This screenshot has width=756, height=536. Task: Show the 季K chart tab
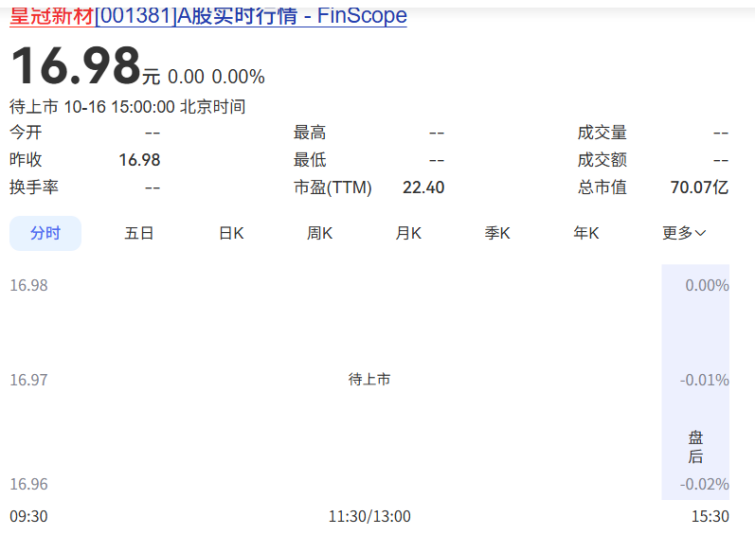[x=497, y=233]
